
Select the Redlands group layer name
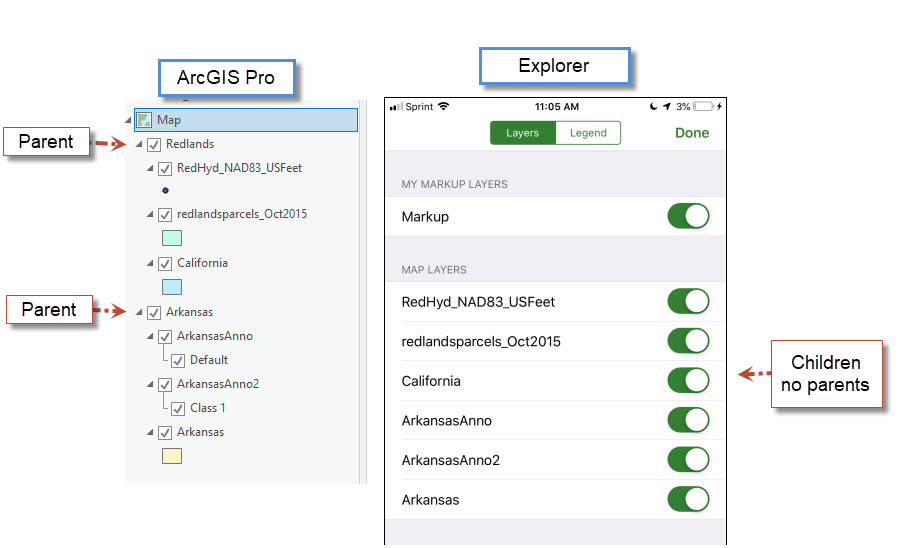point(190,144)
